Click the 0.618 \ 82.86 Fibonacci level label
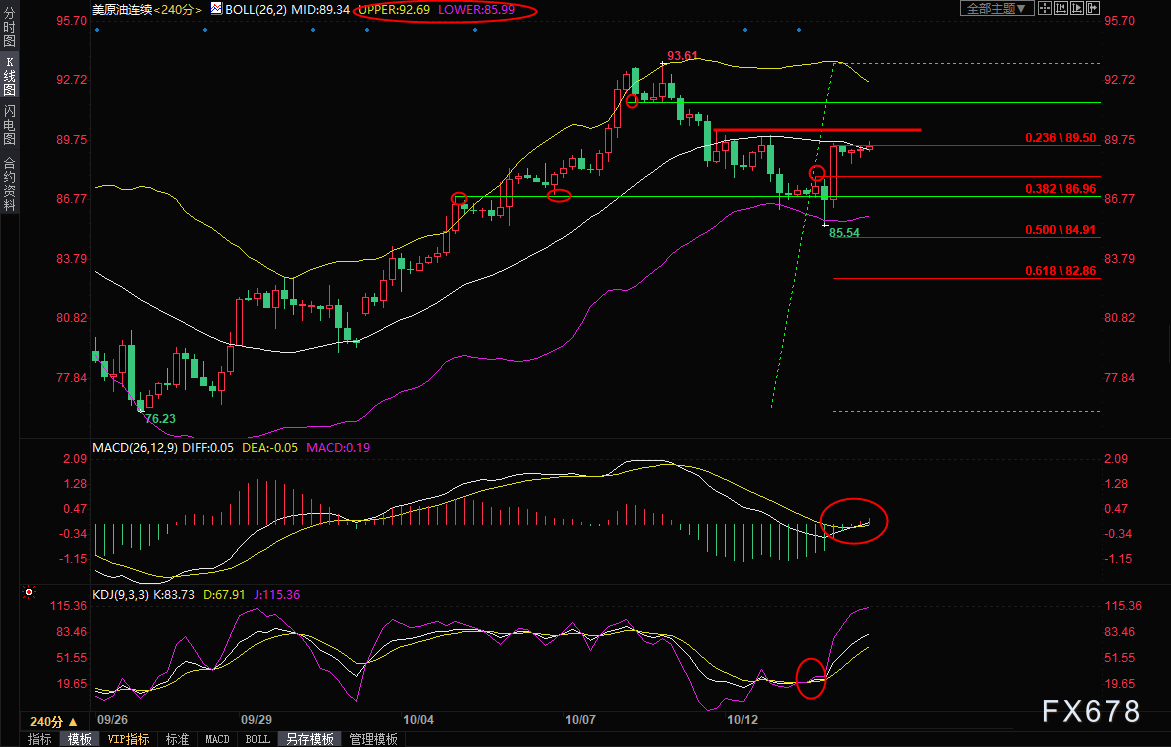This screenshot has width=1171, height=747. 1060,270
